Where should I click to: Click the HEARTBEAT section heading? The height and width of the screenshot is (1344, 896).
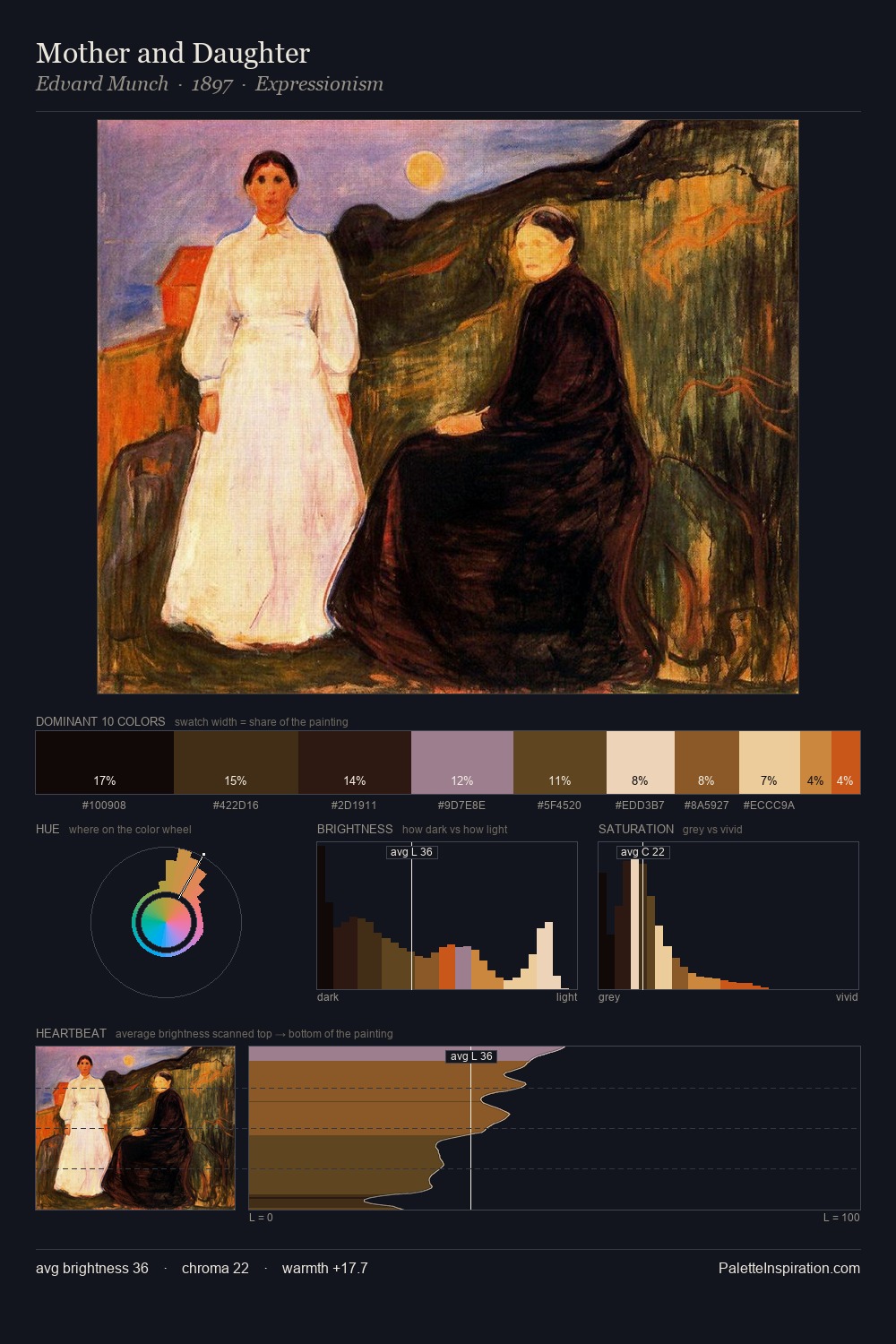point(71,1034)
